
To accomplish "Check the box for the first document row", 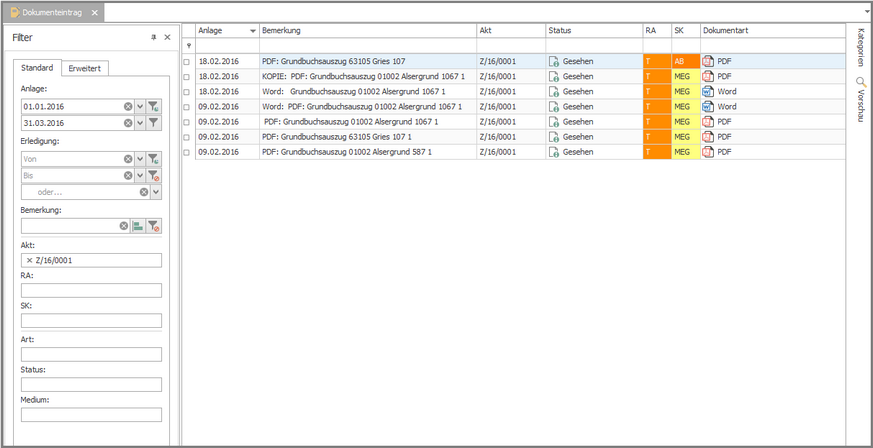I will 187,62.
